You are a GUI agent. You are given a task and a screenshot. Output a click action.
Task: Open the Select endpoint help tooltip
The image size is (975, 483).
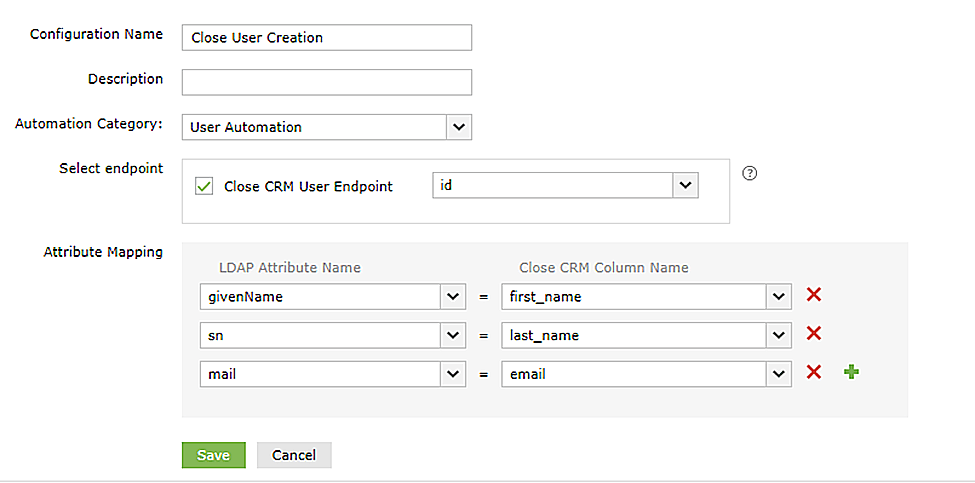pyautogui.click(x=750, y=172)
